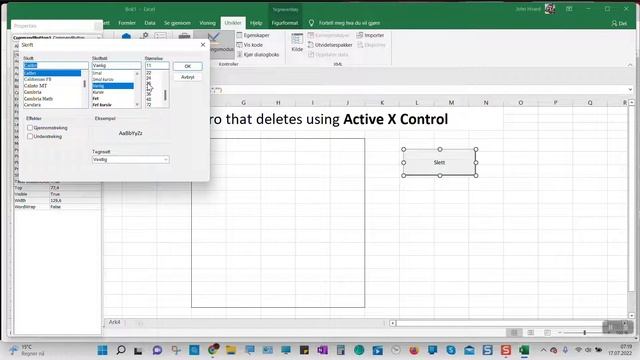Switch to Page Layout view icon
Viewport: 640px width, 360px height.
click(531, 333)
